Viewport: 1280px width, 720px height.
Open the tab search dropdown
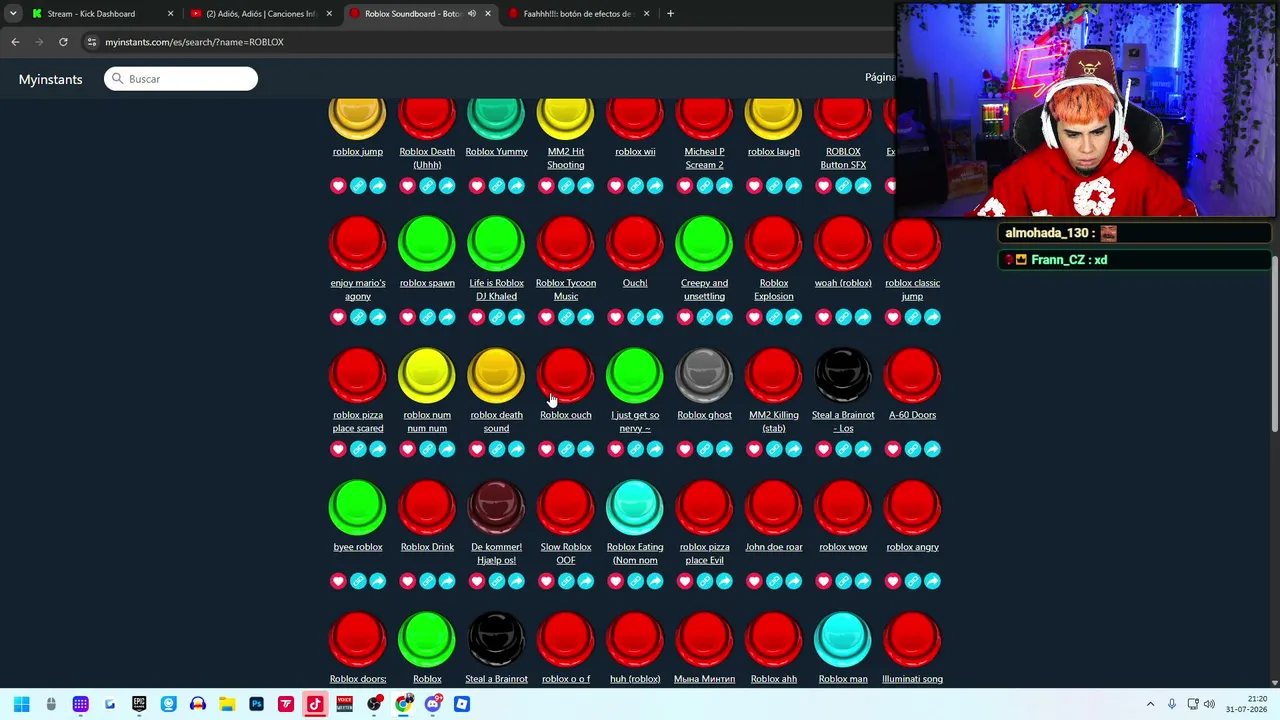[12, 14]
